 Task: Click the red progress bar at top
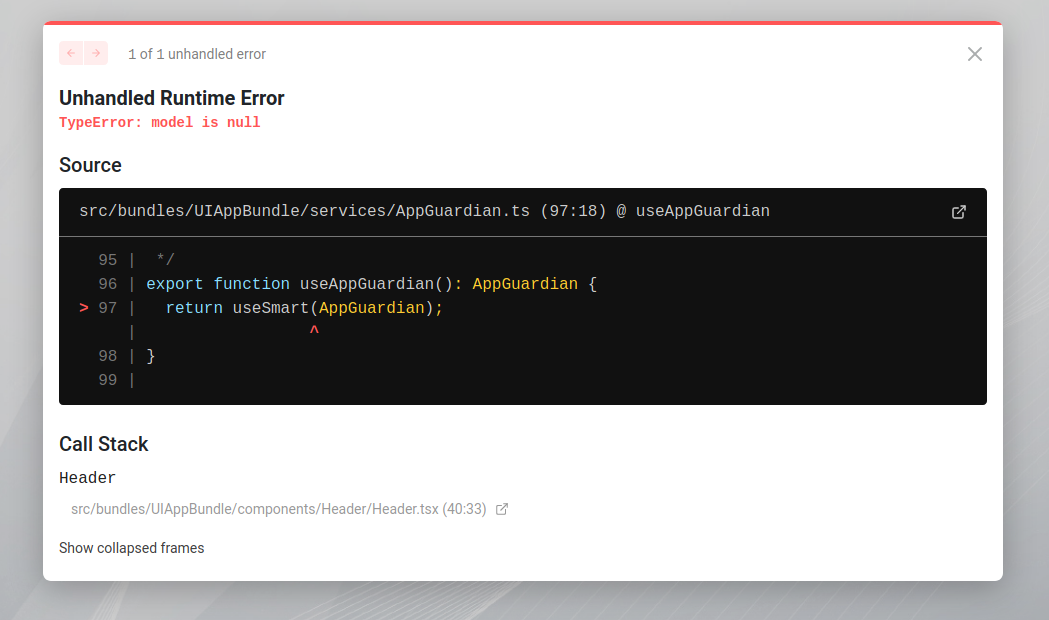click(524, 20)
